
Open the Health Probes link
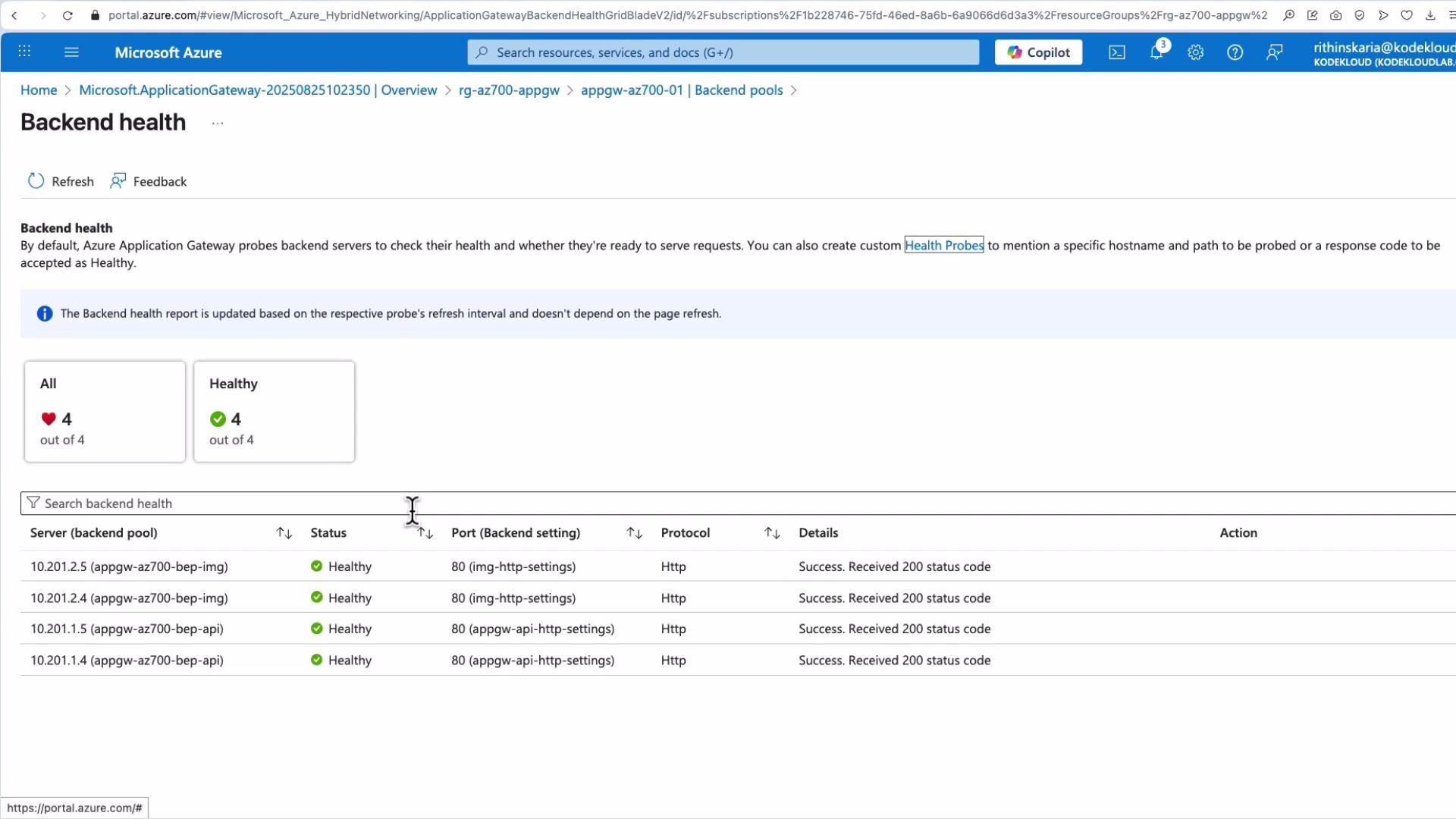point(944,245)
